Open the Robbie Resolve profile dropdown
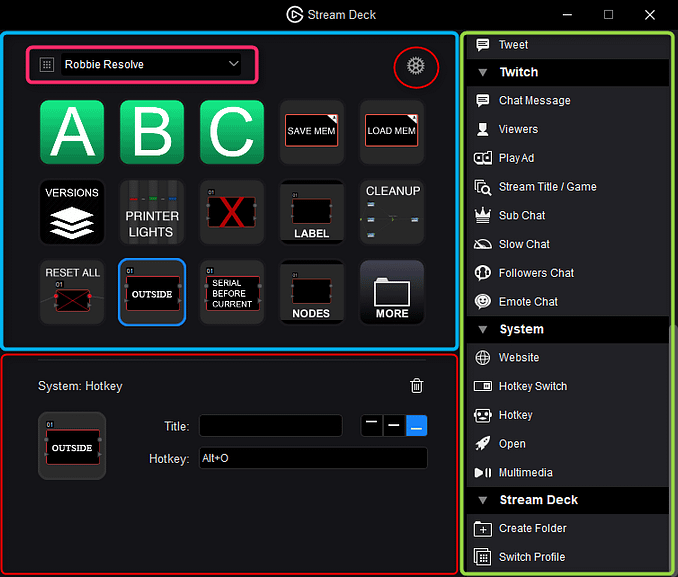This screenshot has height=577, width=678. [x=151, y=64]
